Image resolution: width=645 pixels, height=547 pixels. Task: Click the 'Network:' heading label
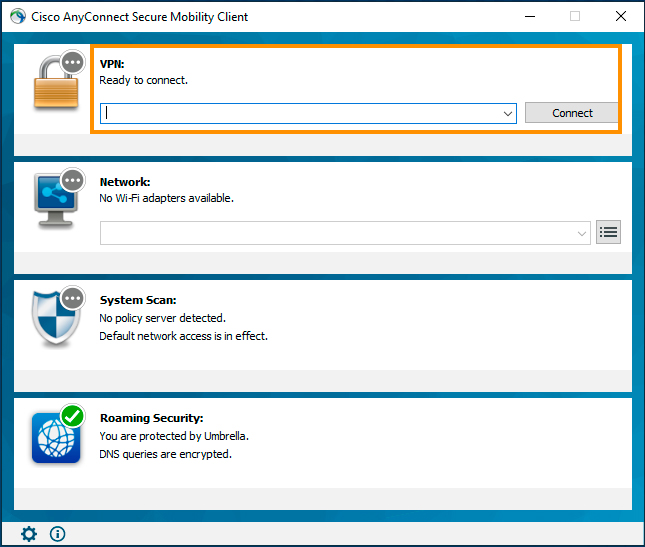click(x=125, y=182)
